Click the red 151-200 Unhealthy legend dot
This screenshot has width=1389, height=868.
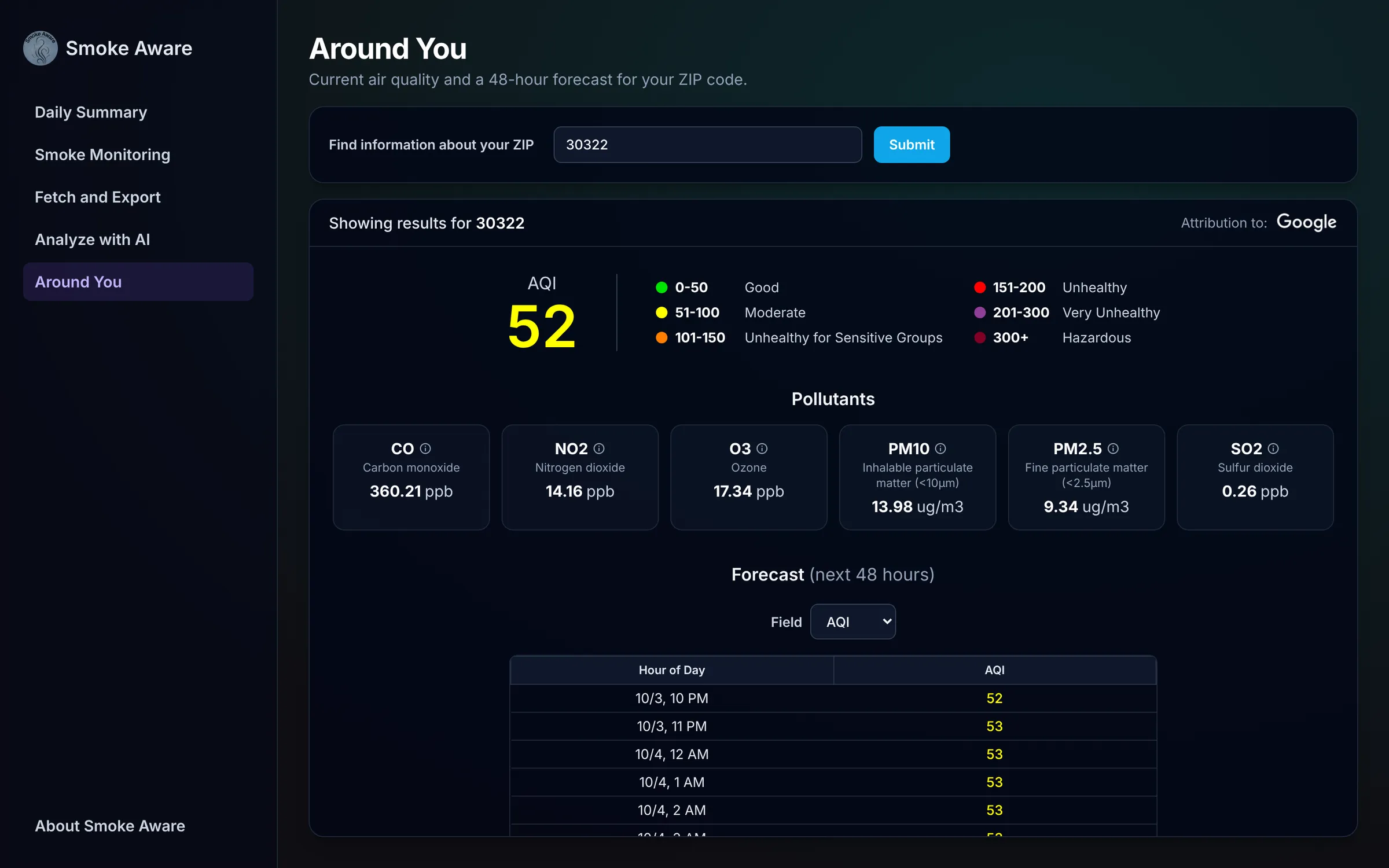[x=980, y=288]
